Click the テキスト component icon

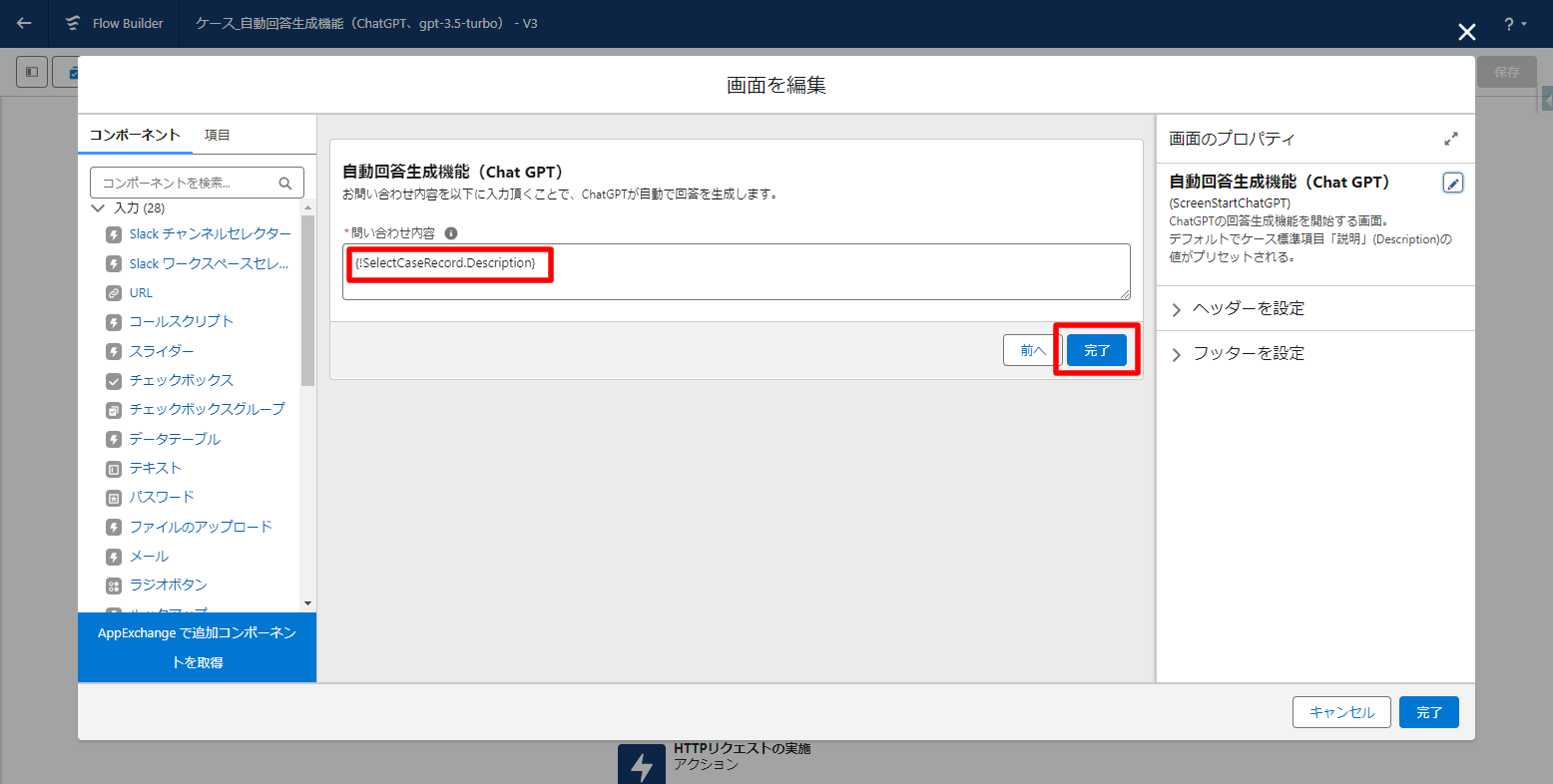[x=114, y=469]
